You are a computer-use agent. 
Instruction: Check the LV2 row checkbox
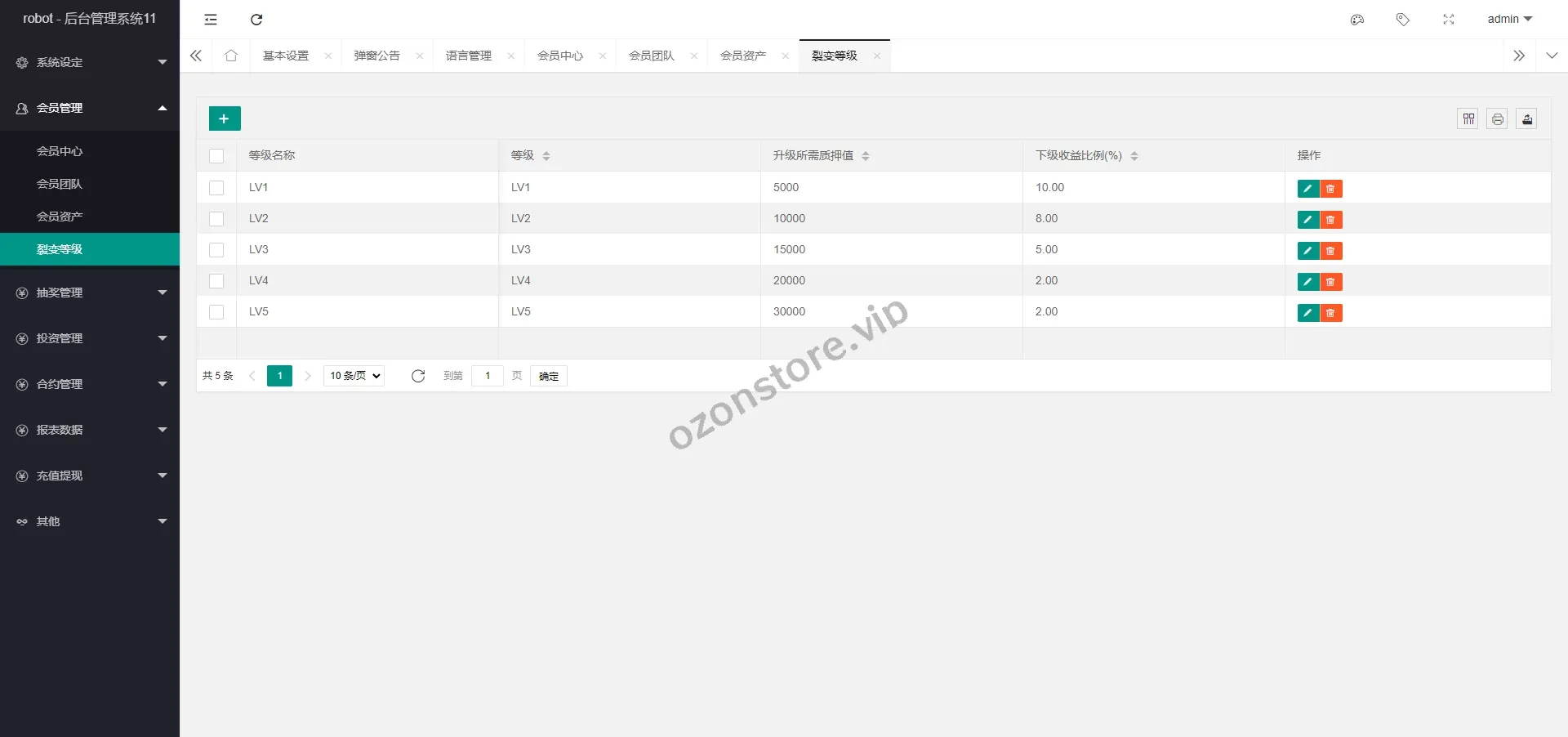pos(216,219)
